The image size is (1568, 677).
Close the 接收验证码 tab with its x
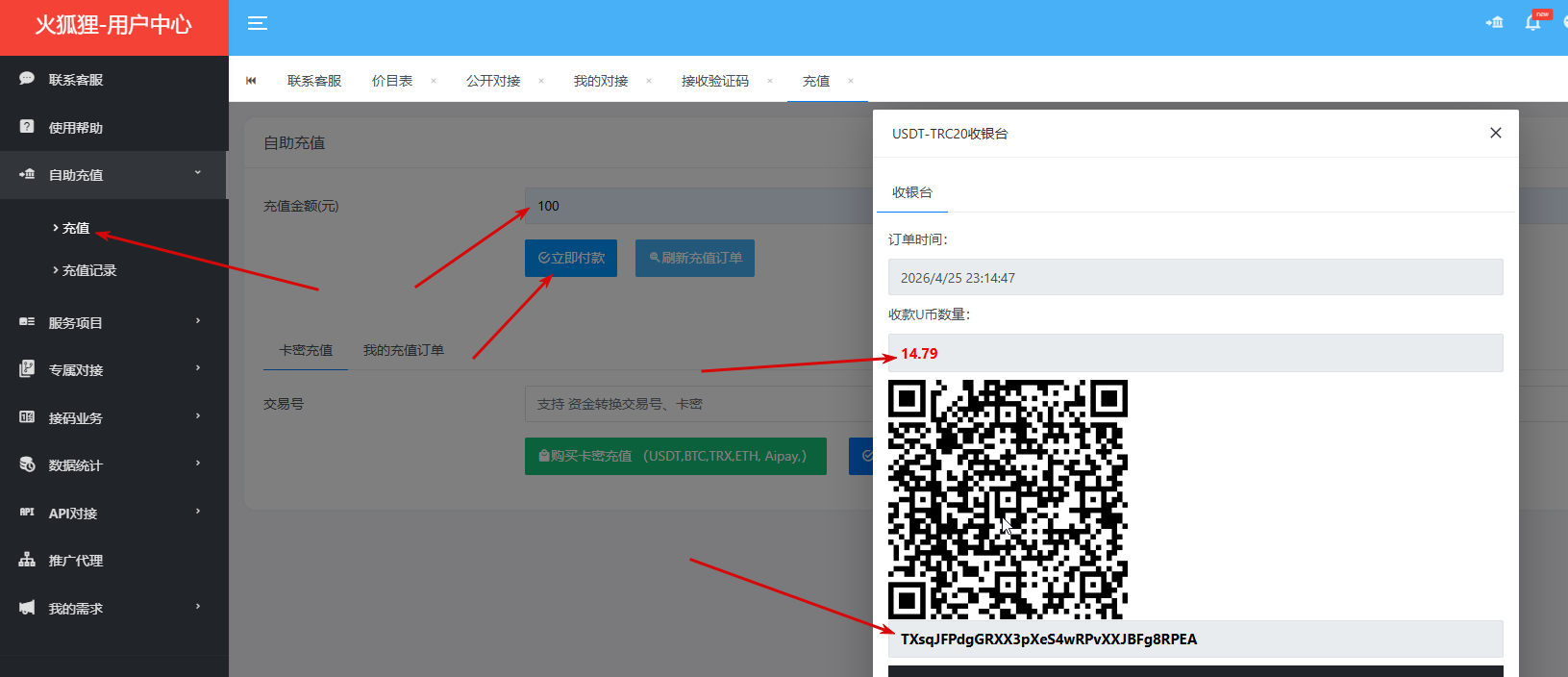point(770,81)
